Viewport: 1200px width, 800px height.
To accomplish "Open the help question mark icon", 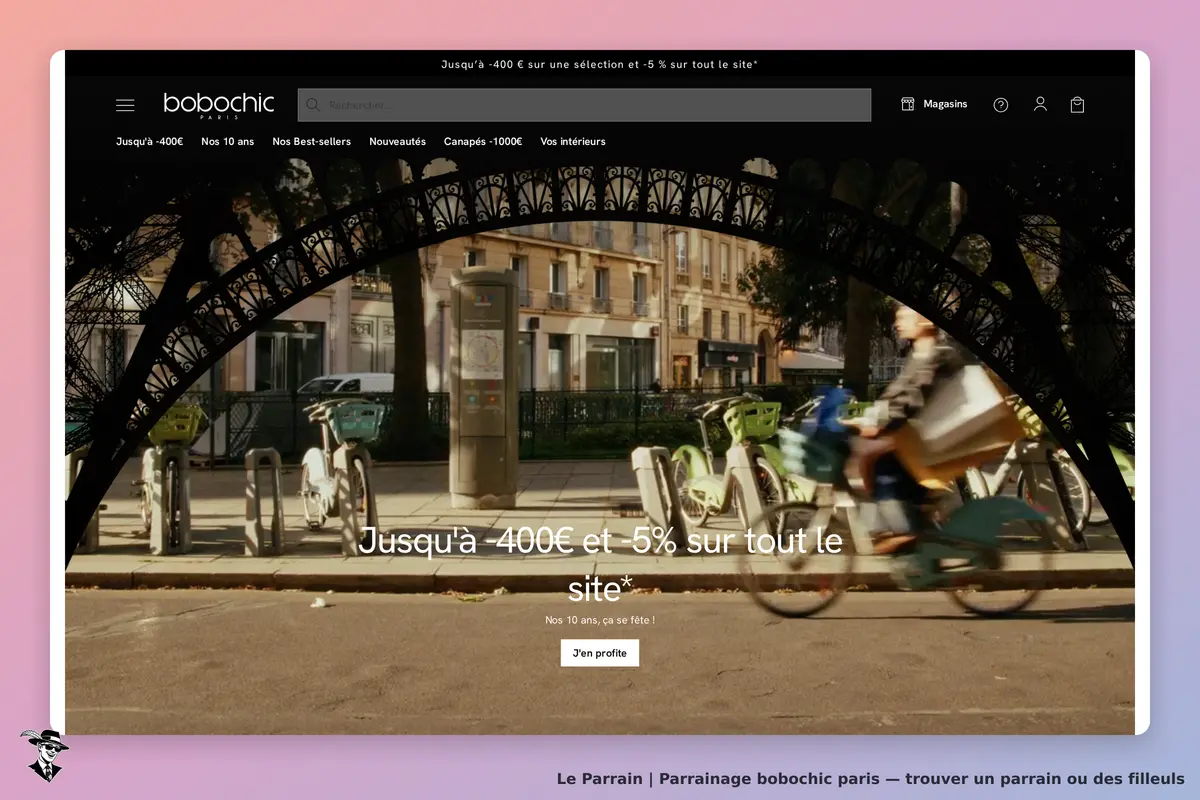I will tap(1001, 105).
